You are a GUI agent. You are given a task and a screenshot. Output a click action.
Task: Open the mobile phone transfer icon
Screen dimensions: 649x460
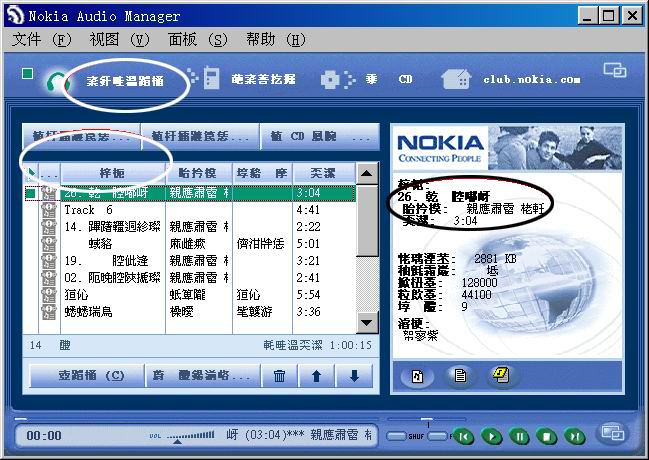(x=204, y=78)
